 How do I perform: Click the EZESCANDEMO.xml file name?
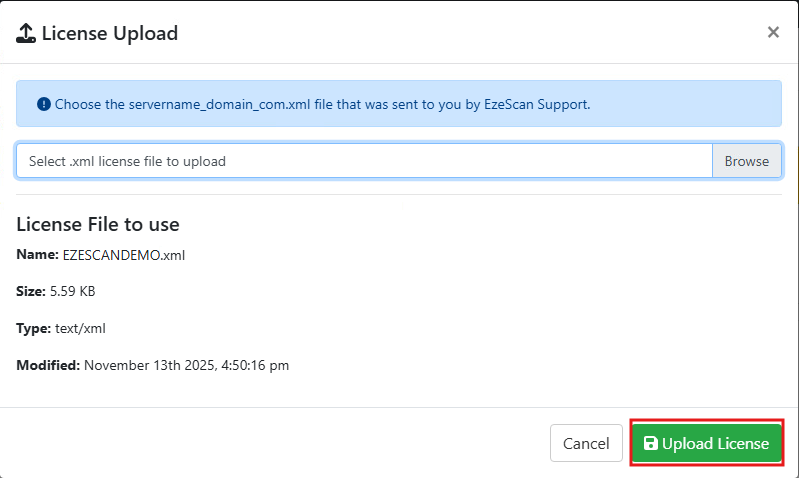pyautogui.click(x=124, y=255)
